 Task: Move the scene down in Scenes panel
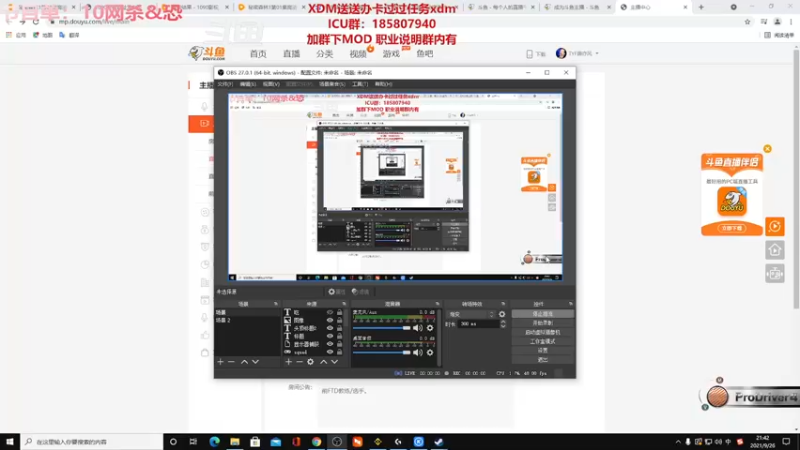point(256,362)
